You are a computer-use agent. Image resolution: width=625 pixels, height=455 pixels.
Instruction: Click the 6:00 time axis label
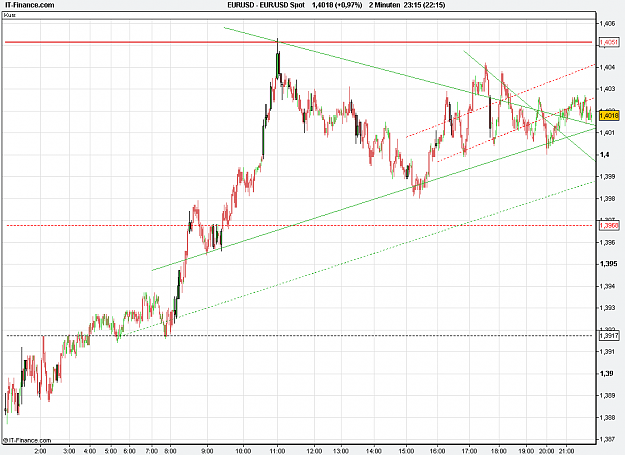pyautogui.click(x=130, y=451)
